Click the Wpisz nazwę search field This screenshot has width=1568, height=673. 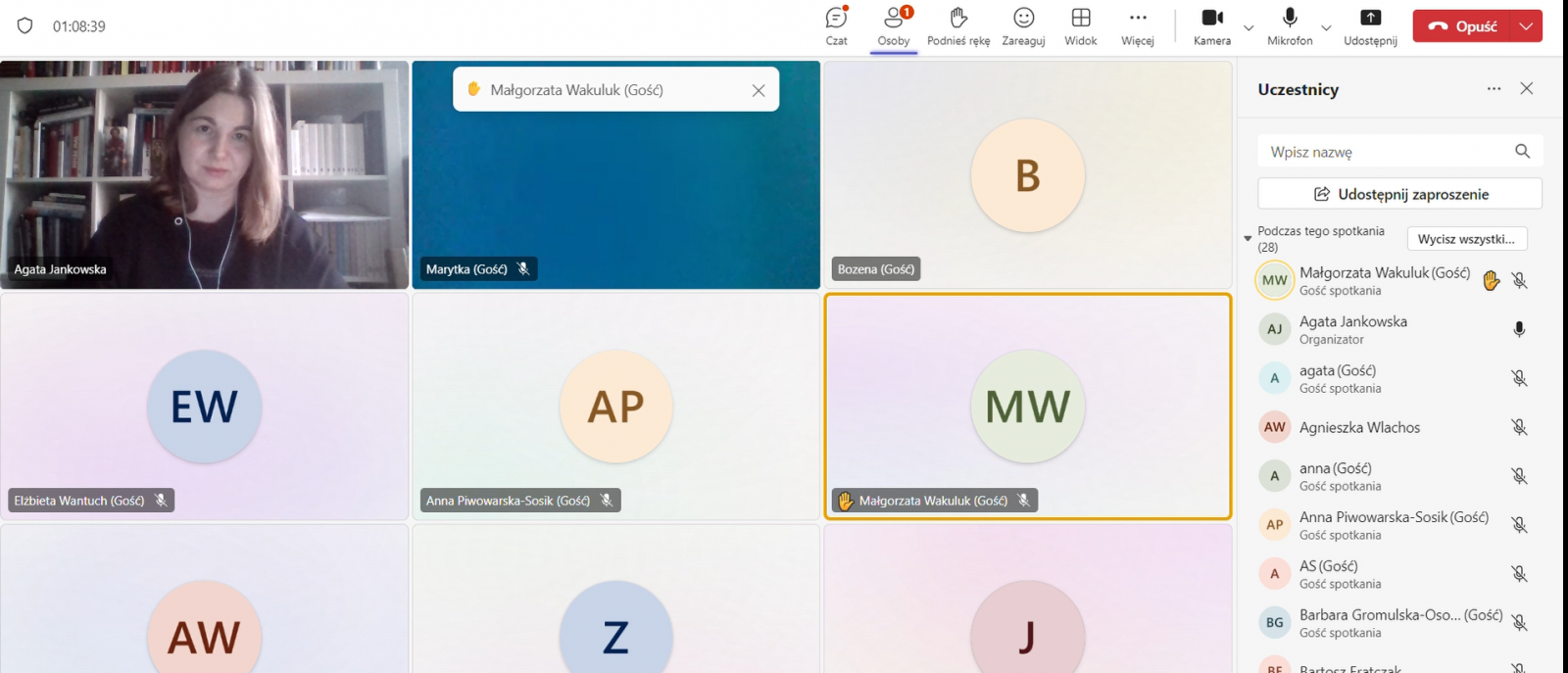tap(1387, 152)
